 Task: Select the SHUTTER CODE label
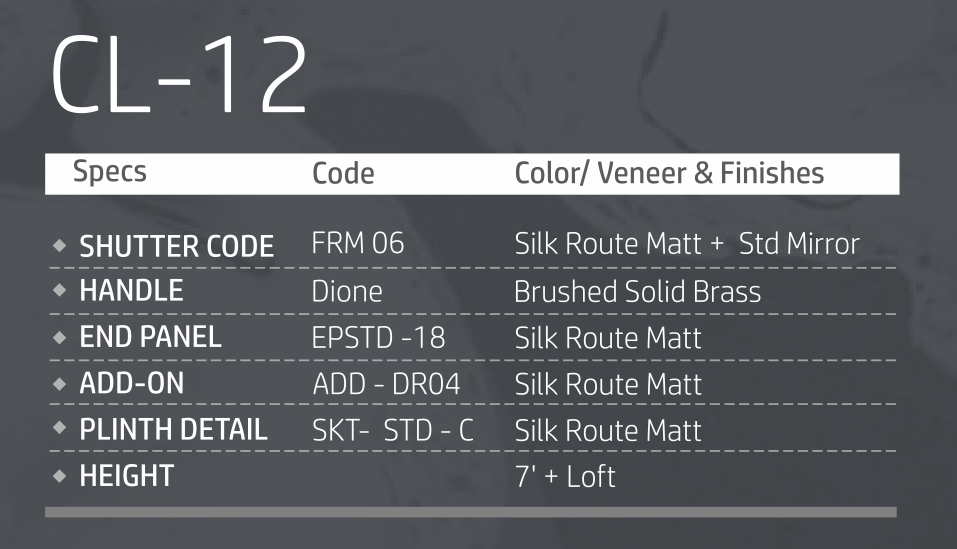tap(176, 246)
